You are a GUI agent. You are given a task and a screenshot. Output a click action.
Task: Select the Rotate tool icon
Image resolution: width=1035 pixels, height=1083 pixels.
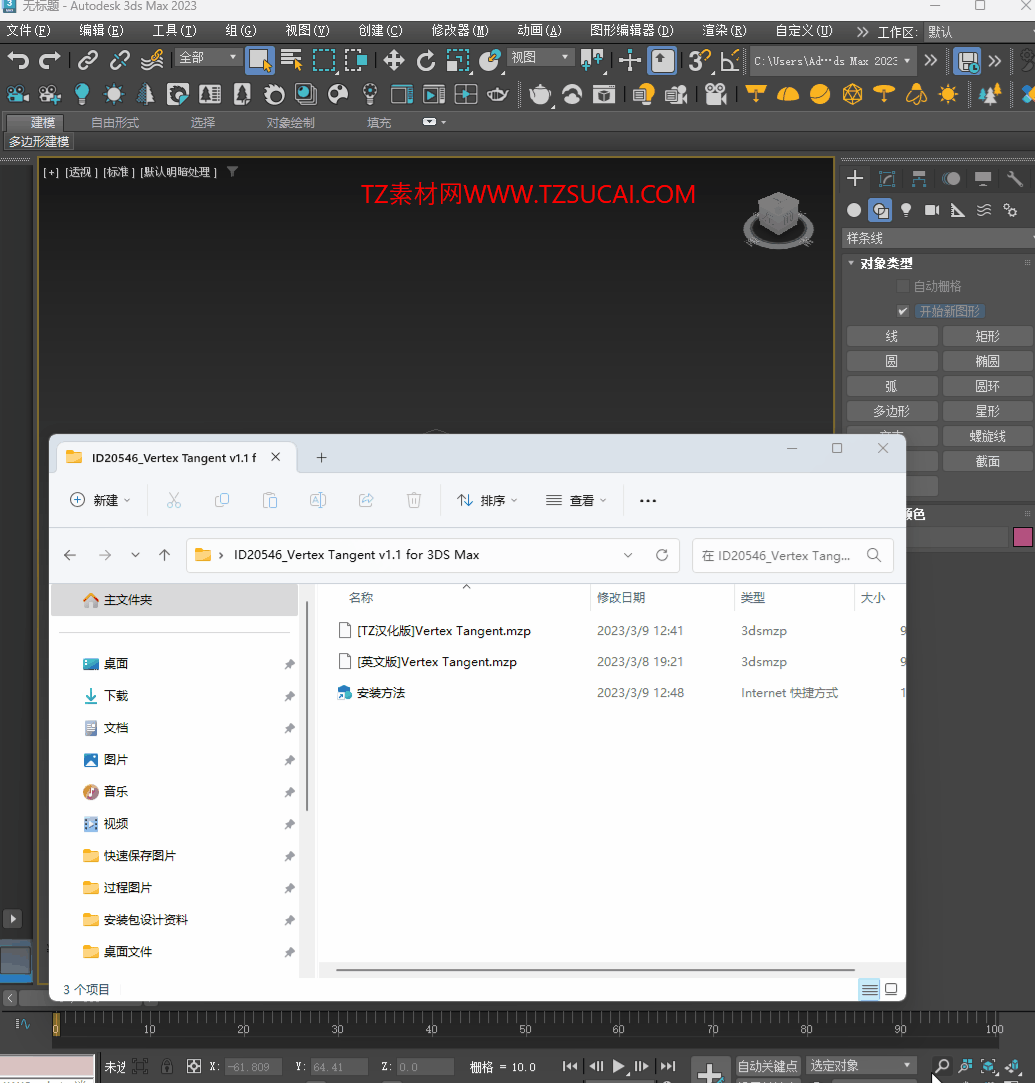pyautogui.click(x=426, y=61)
